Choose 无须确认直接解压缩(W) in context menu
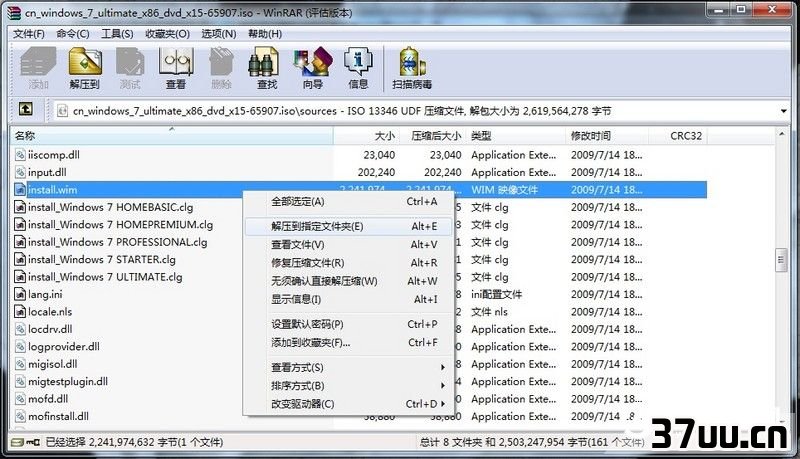 click(x=349, y=281)
